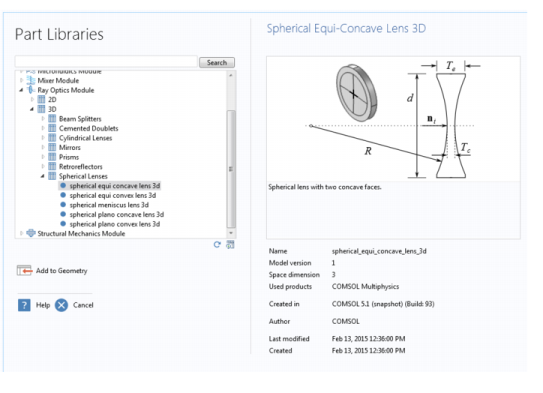Viewport: 543px width, 393px height.
Task: Click the plano concave lens part bullet icon
Action: click(x=63, y=214)
